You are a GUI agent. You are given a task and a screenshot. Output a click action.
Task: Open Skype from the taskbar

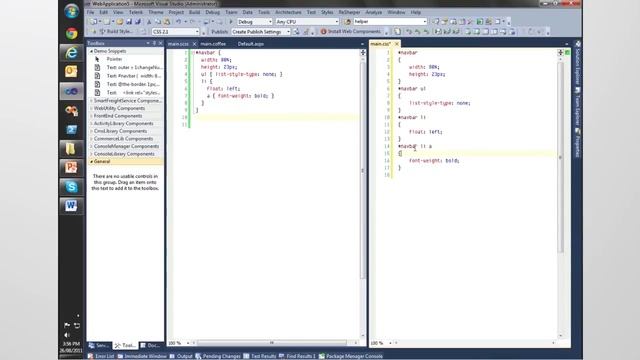pyautogui.click(x=71, y=187)
